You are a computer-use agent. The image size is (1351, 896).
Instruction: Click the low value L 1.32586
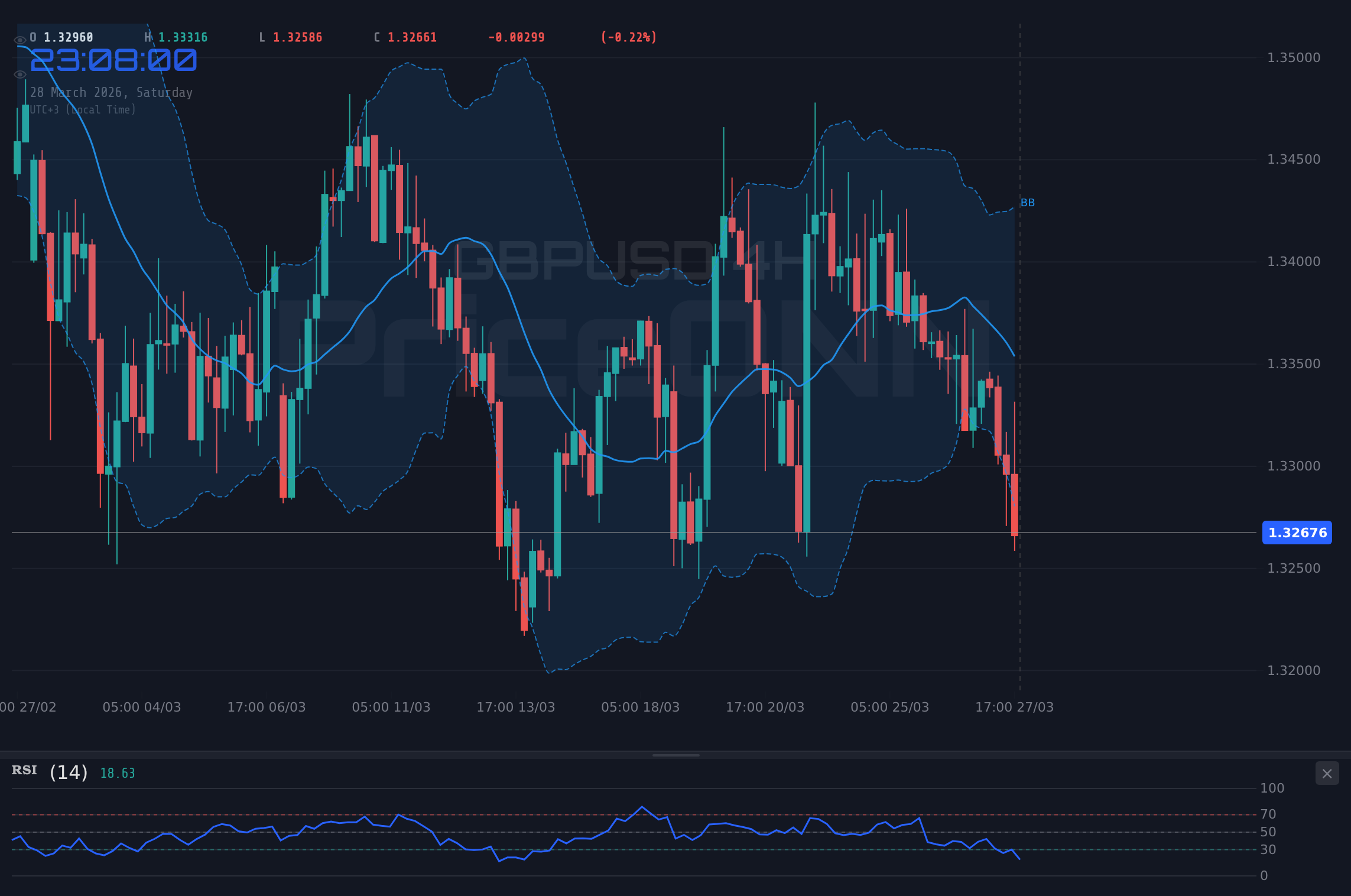click(290, 37)
